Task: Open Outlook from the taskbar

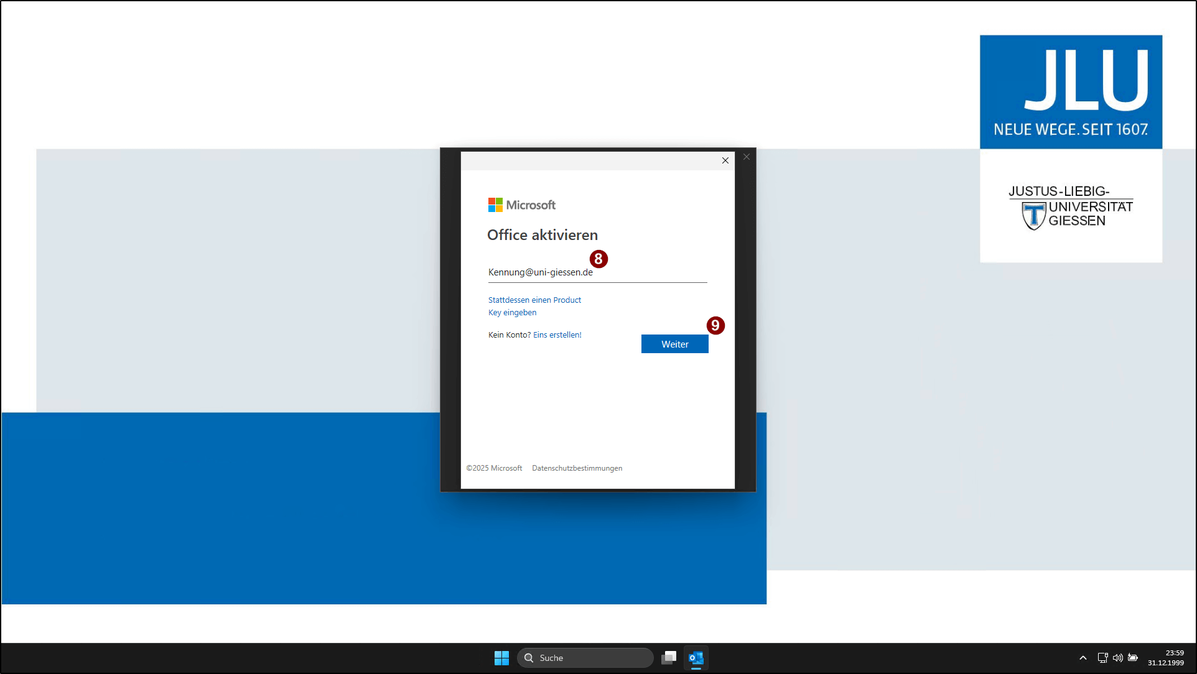Action: coord(695,658)
